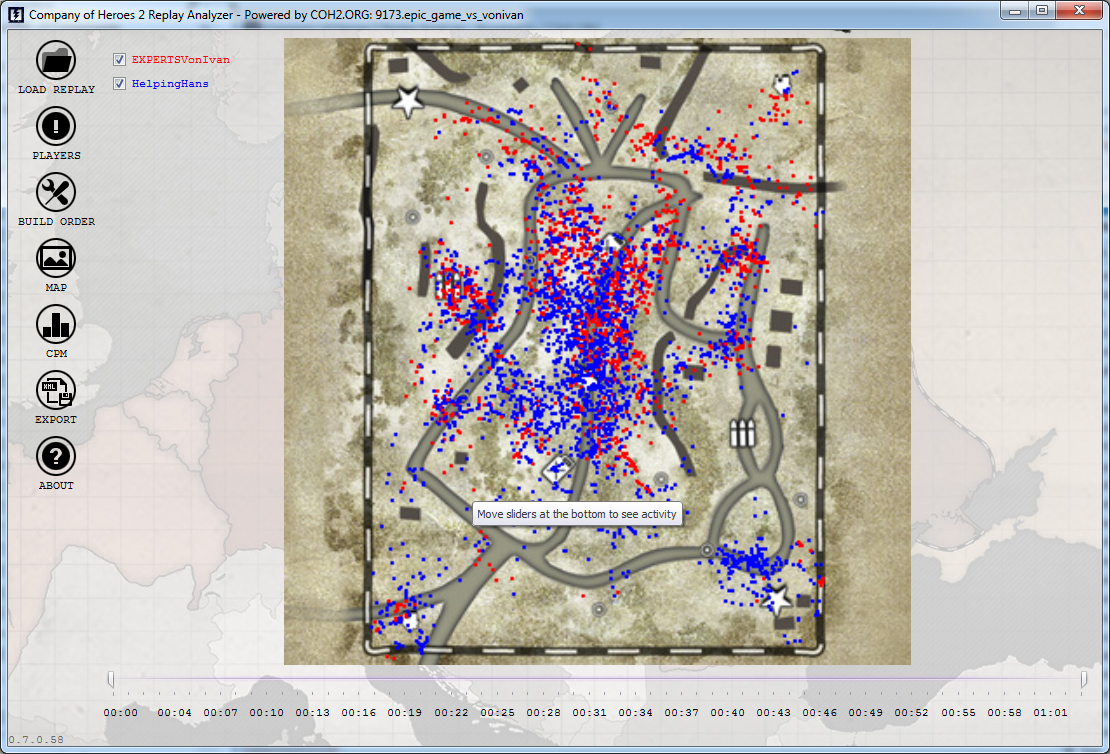Click the white star at map top-left
This screenshot has width=1110, height=754.
click(x=408, y=101)
